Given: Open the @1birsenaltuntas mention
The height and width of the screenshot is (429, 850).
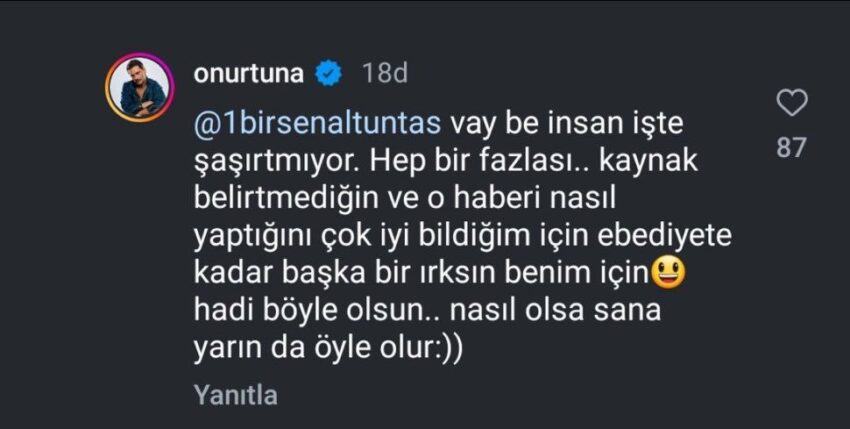Looking at the screenshot, I should click(316, 123).
